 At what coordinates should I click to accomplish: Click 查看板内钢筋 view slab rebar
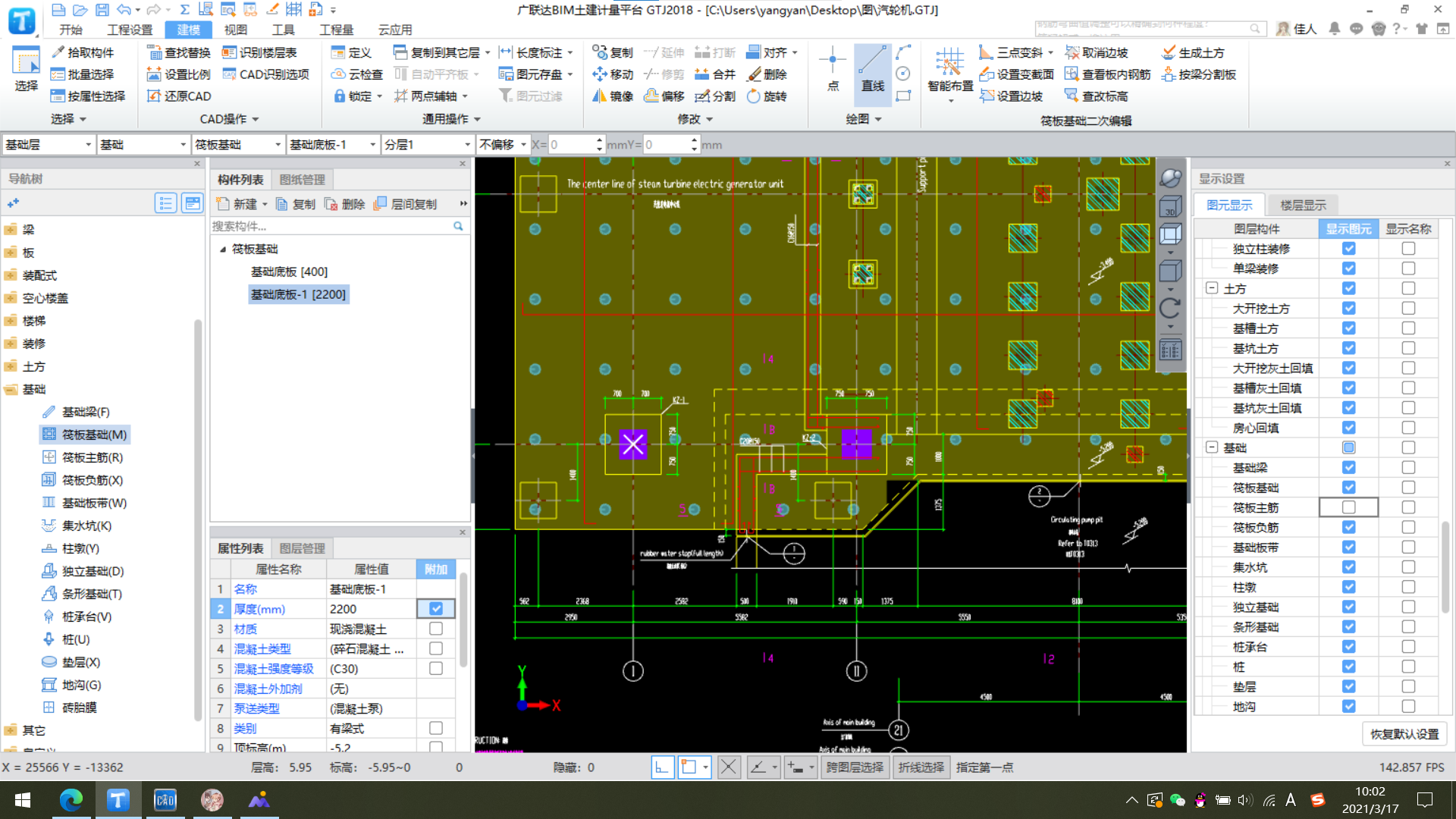(x=1108, y=74)
